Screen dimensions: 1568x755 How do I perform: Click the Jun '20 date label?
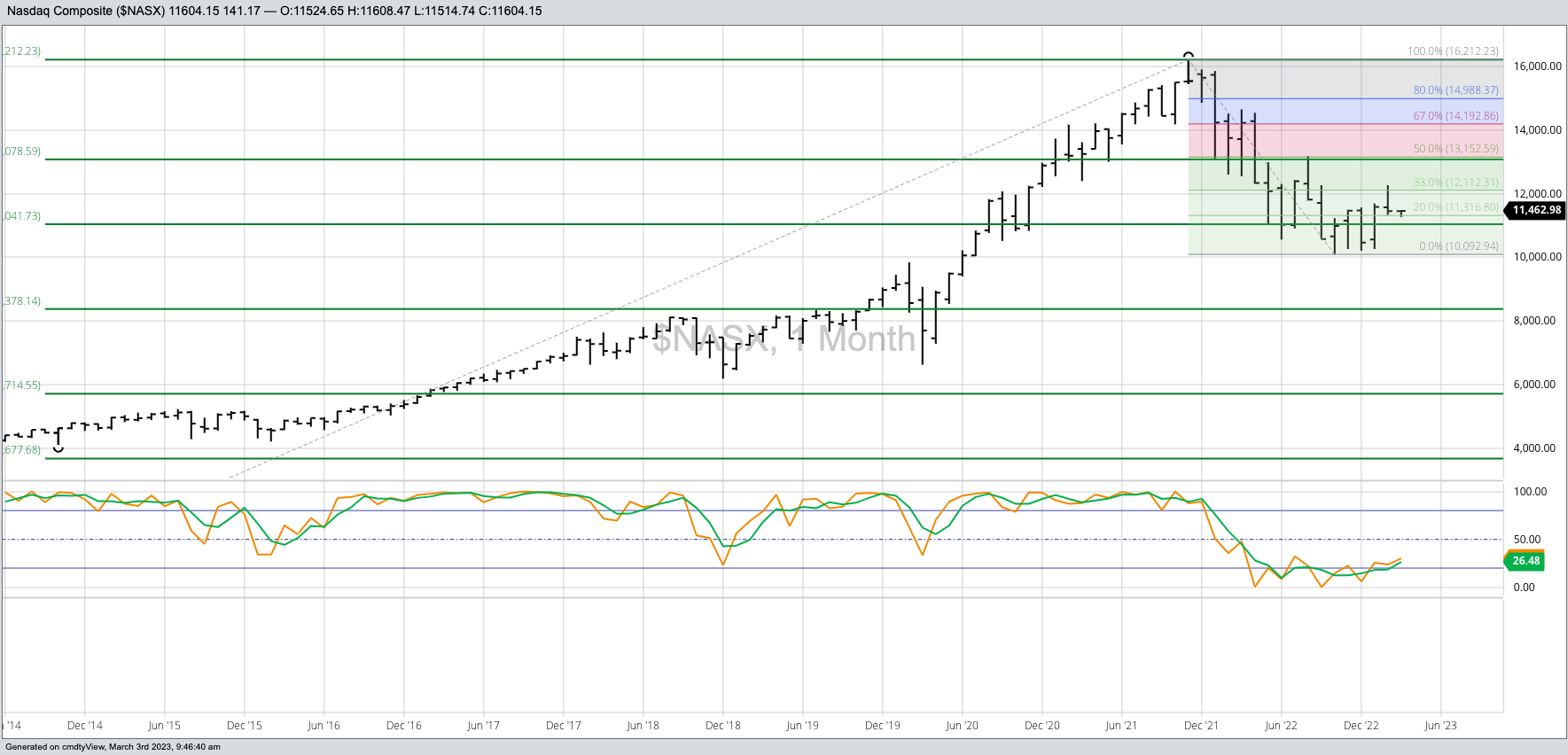coord(962,726)
